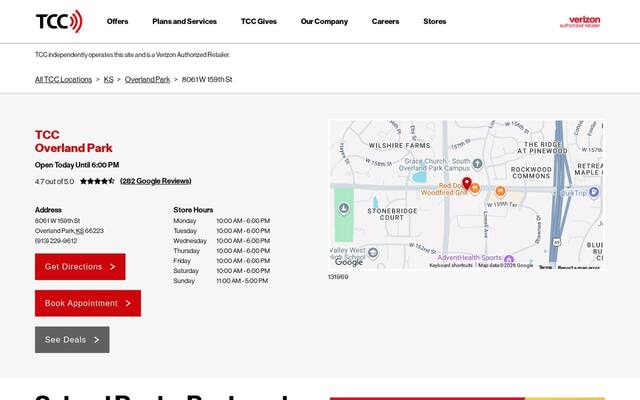Click the red store pin on the map

tap(467, 183)
